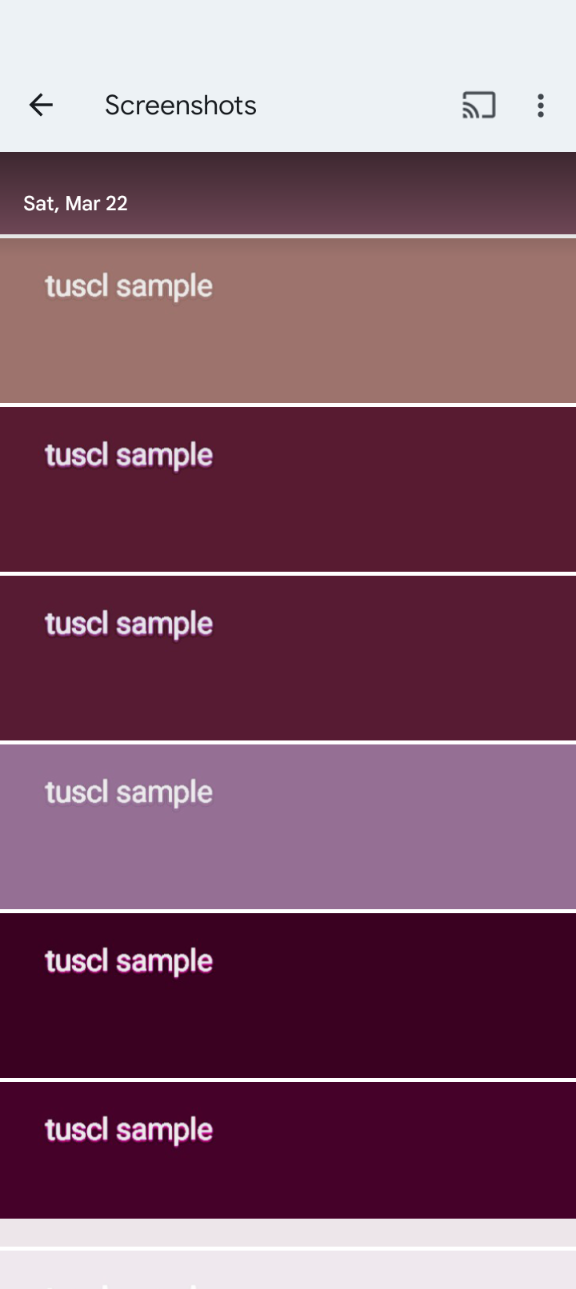Tap tuscl sample text on dark magenta image
Image resolution: width=576 pixels, height=1289 pixels.
[x=129, y=1131]
